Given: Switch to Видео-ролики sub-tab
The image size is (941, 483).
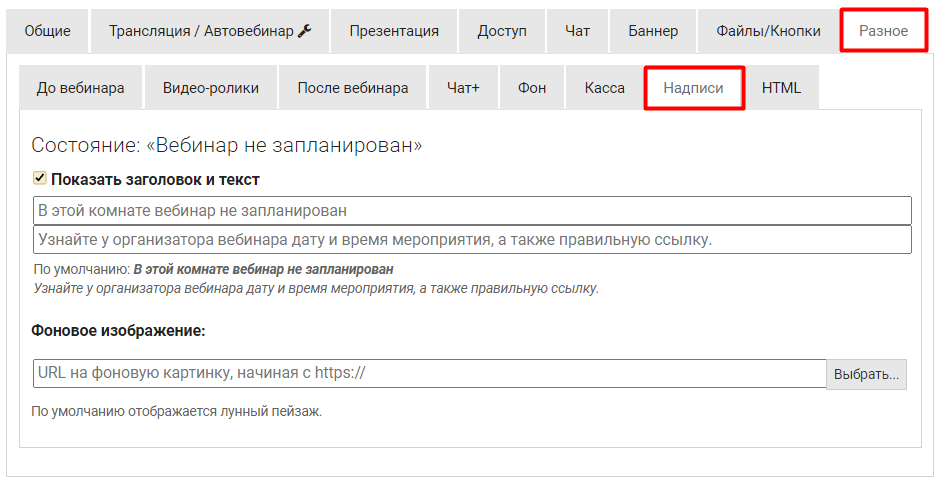Looking at the screenshot, I should click(x=211, y=88).
